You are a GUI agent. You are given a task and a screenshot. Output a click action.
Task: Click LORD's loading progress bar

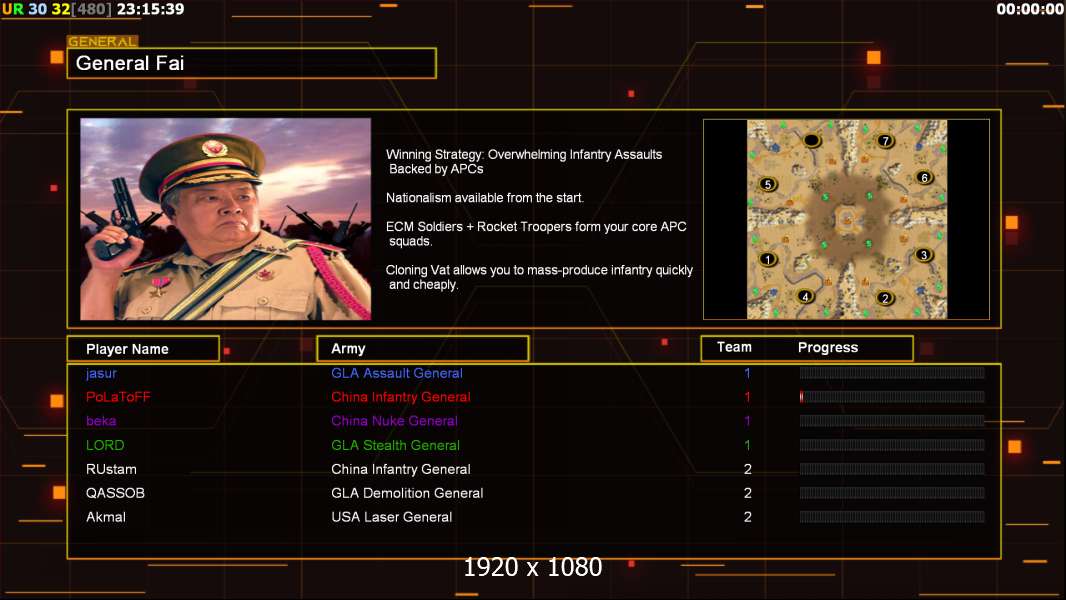pos(892,445)
